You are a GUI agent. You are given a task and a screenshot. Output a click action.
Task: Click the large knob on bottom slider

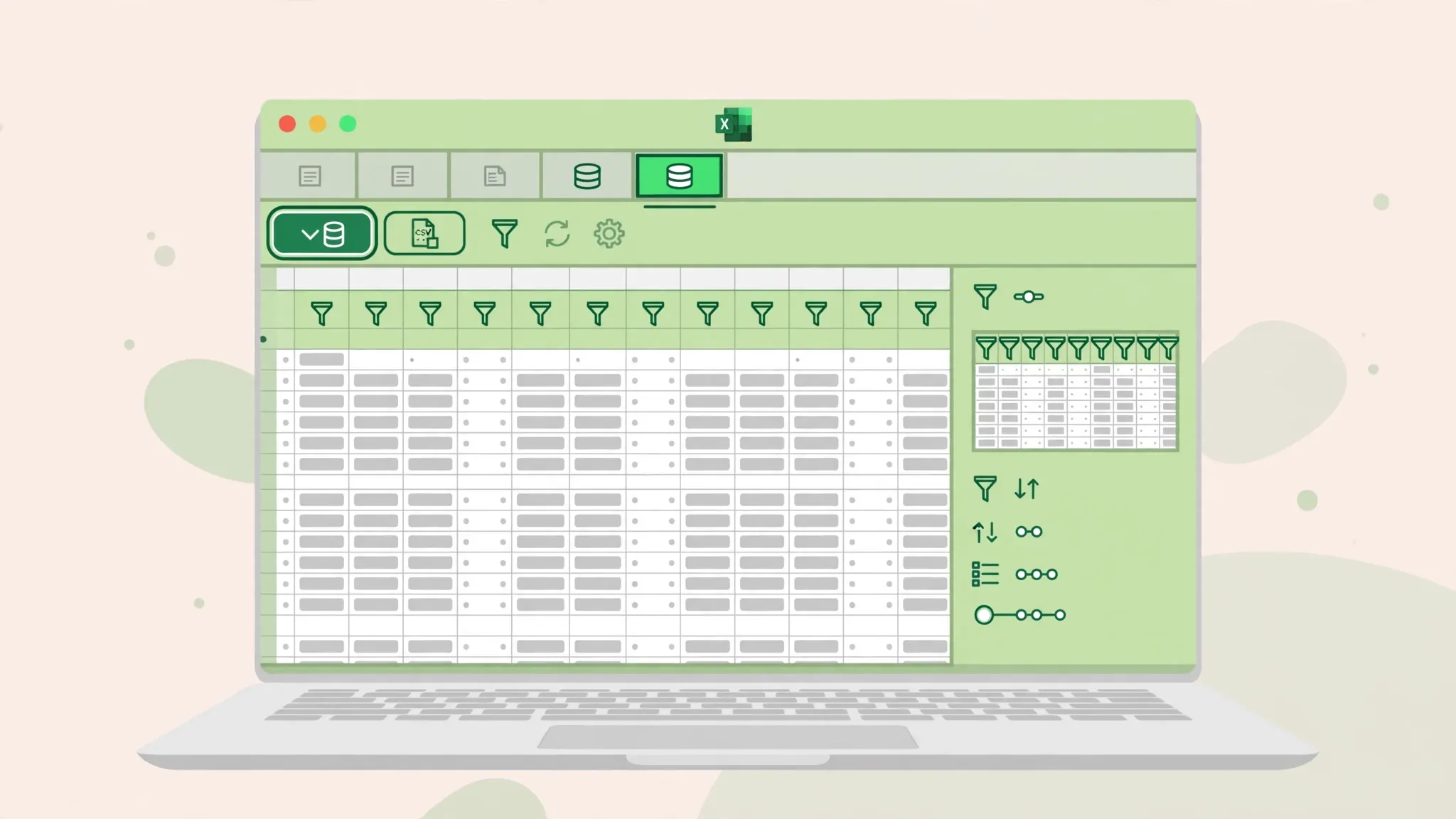(x=984, y=615)
